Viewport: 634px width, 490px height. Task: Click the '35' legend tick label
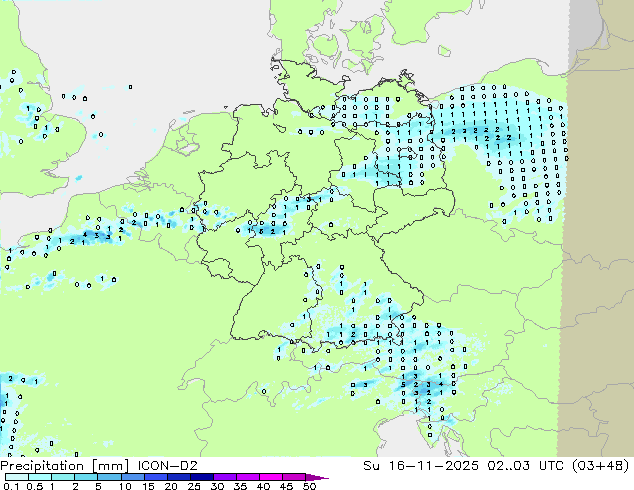point(240,486)
